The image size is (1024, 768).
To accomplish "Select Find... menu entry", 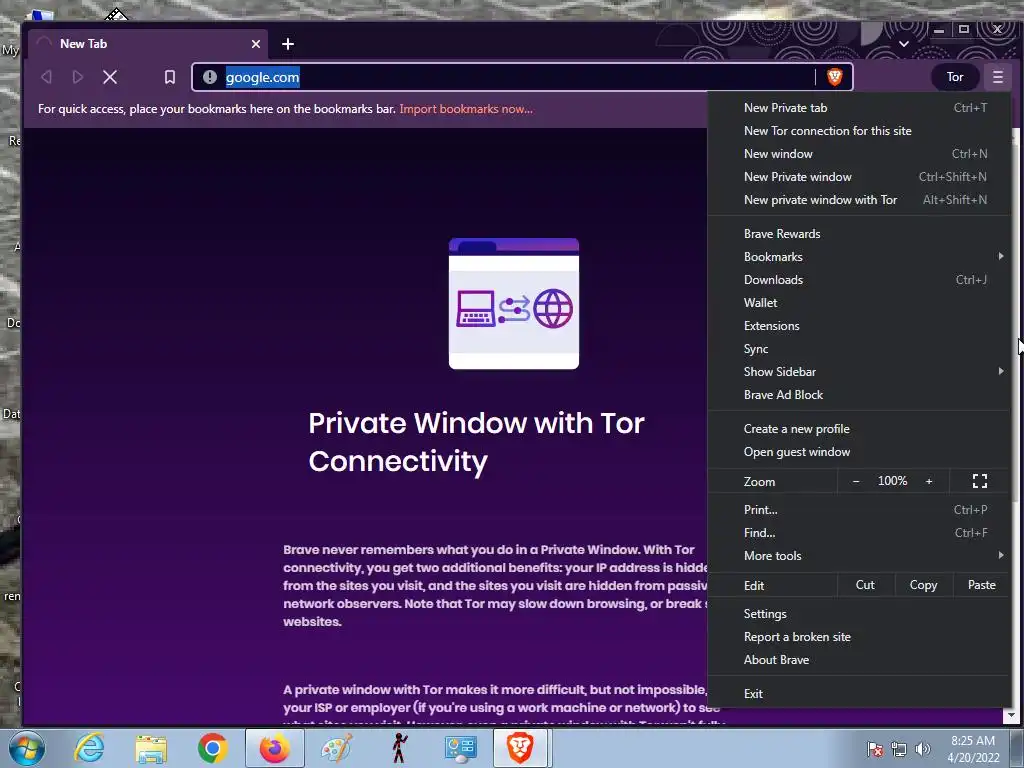I will click(x=859, y=533).
